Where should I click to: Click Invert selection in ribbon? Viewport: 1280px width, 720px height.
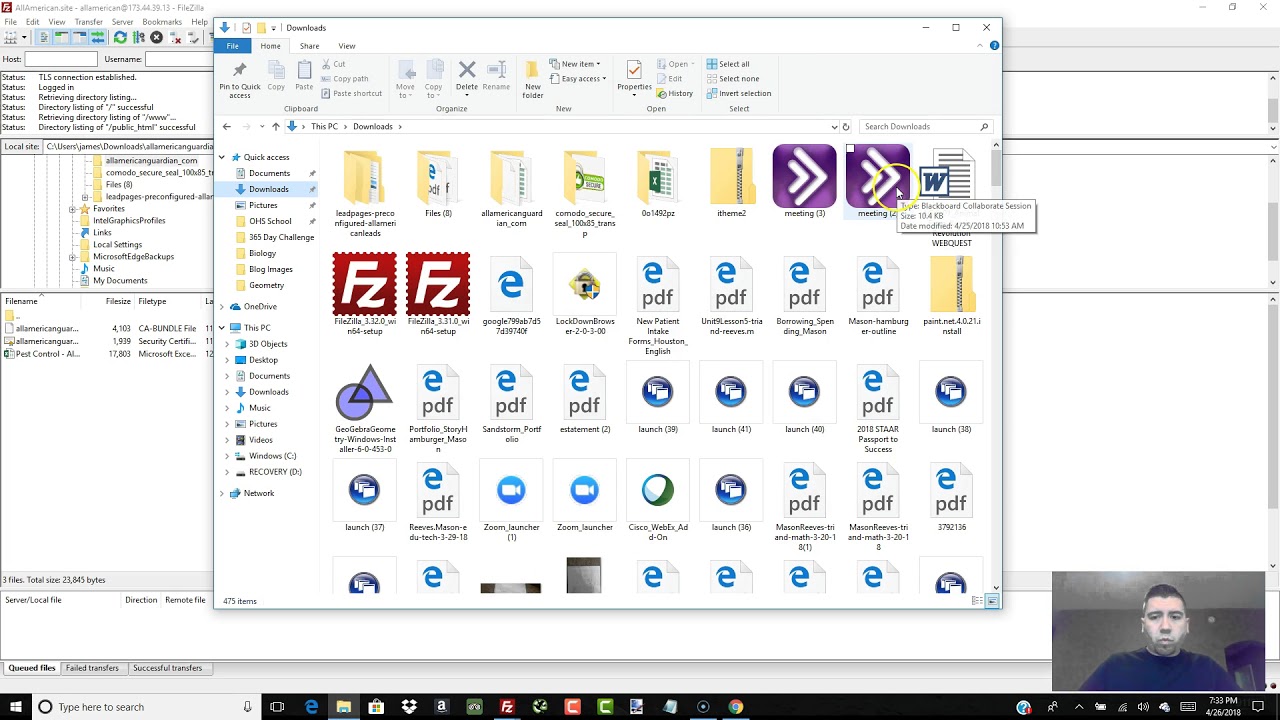[738, 94]
